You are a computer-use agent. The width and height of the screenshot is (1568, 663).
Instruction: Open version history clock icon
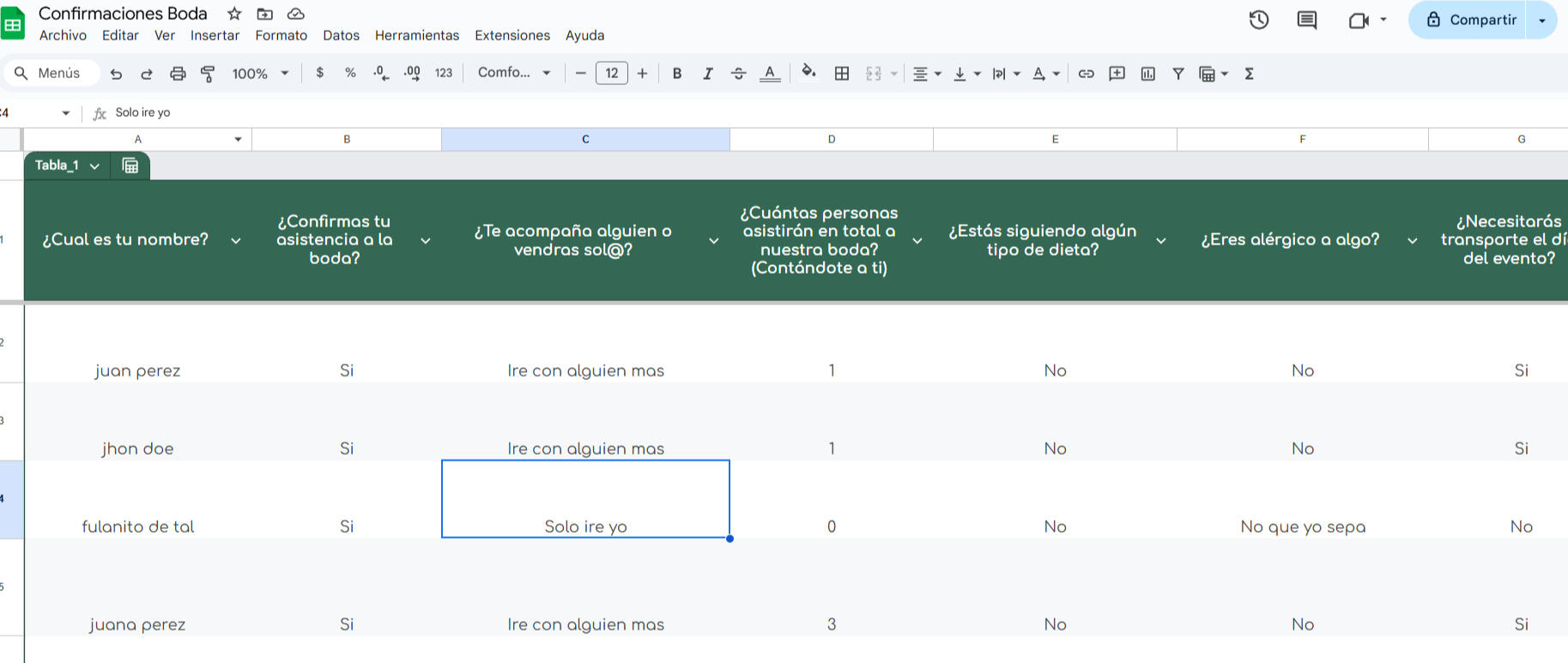(x=1258, y=20)
